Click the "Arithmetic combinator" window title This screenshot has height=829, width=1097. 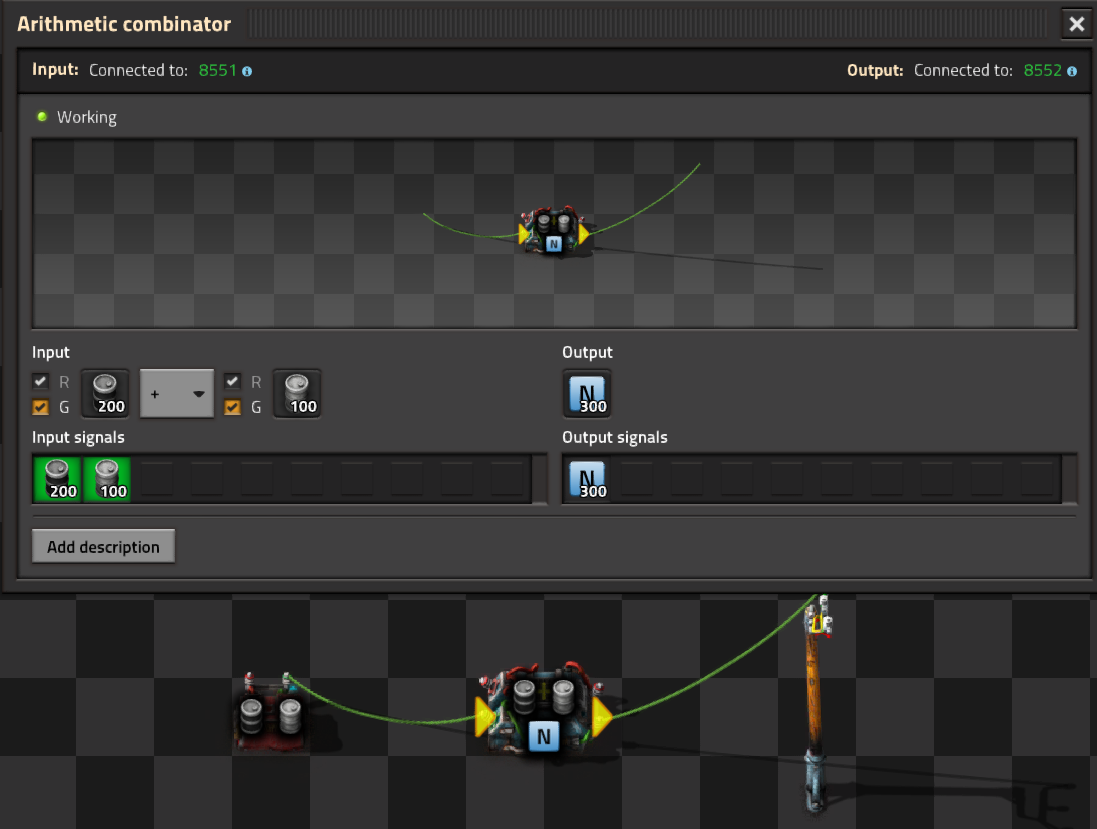(x=124, y=24)
